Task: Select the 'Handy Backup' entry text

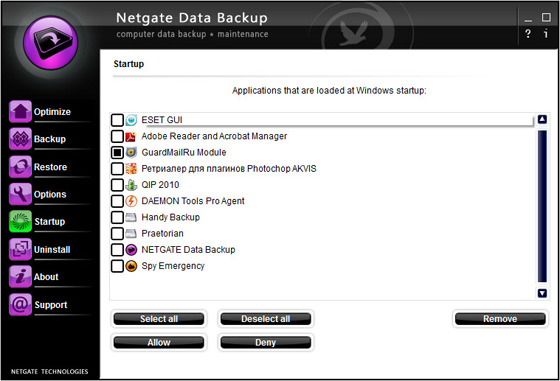Action: [171, 217]
